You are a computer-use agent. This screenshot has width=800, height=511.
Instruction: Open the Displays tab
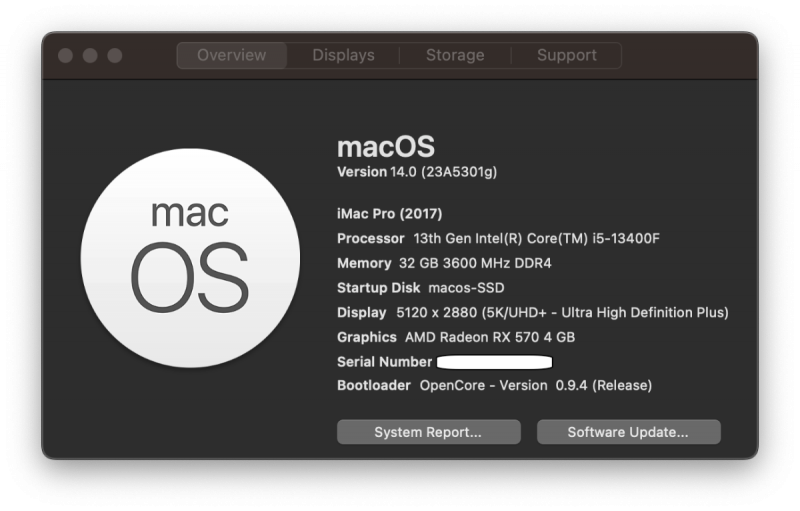pos(343,56)
